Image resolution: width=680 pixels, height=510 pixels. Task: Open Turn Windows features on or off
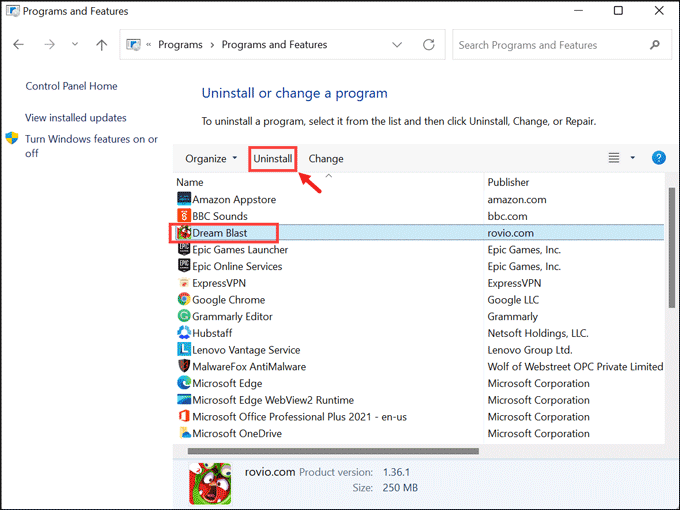point(91,146)
